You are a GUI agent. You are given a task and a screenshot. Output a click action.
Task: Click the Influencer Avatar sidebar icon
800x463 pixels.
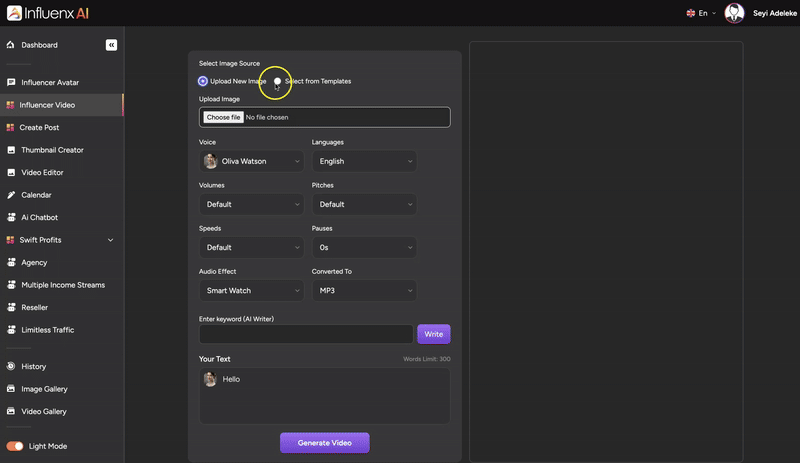click(x=11, y=82)
